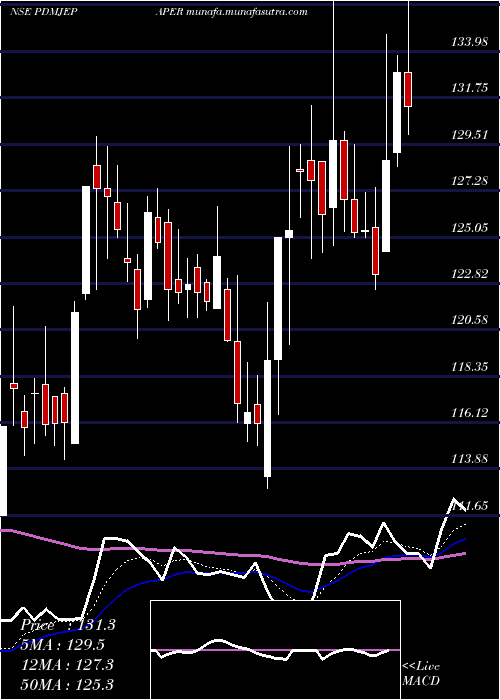Click the Price : 131.3 readout
This screenshot has width=500, height=700.
coord(68,625)
